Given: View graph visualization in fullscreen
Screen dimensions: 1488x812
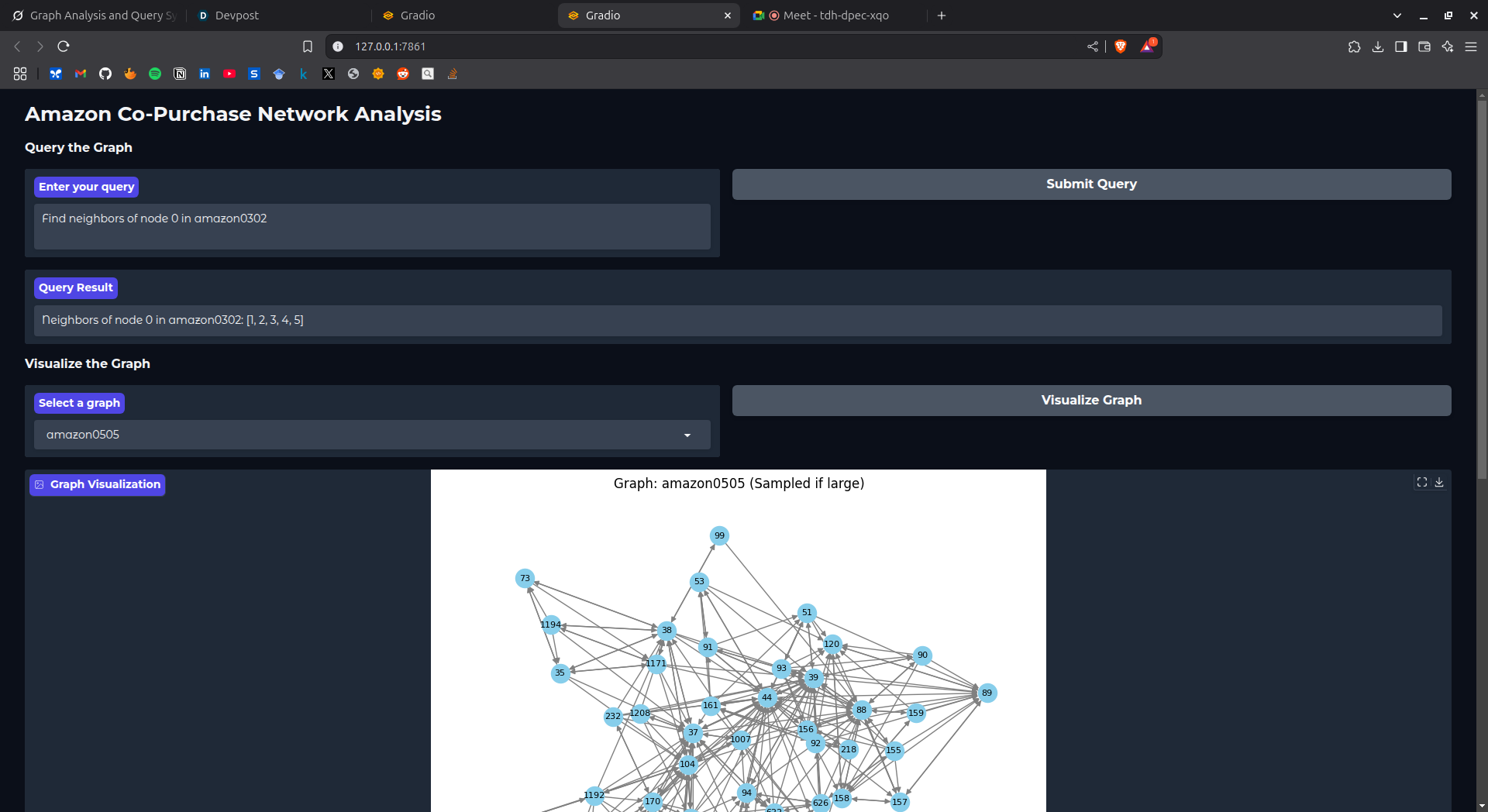Looking at the screenshot, I should tap(1422, 482).
